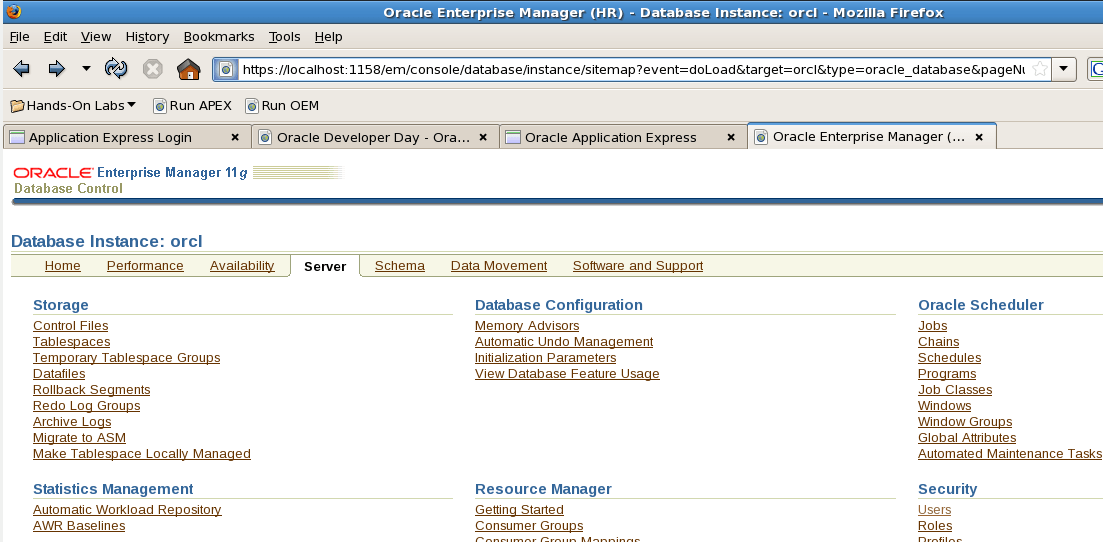The width and height of the screenshot is (1103, 542).
Task: Open the Archive Logs link
Action: (x=72, y=422)
